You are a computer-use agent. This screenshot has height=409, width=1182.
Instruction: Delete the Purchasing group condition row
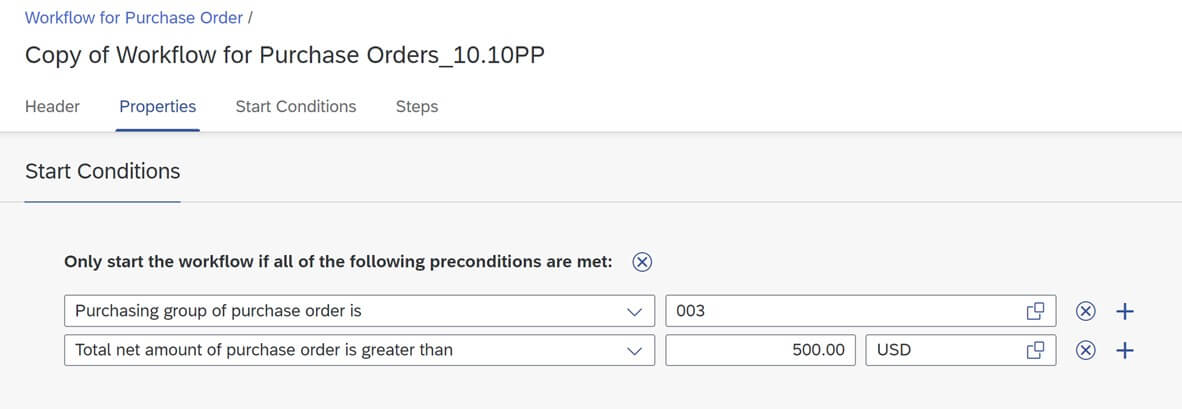point(1085,311)
